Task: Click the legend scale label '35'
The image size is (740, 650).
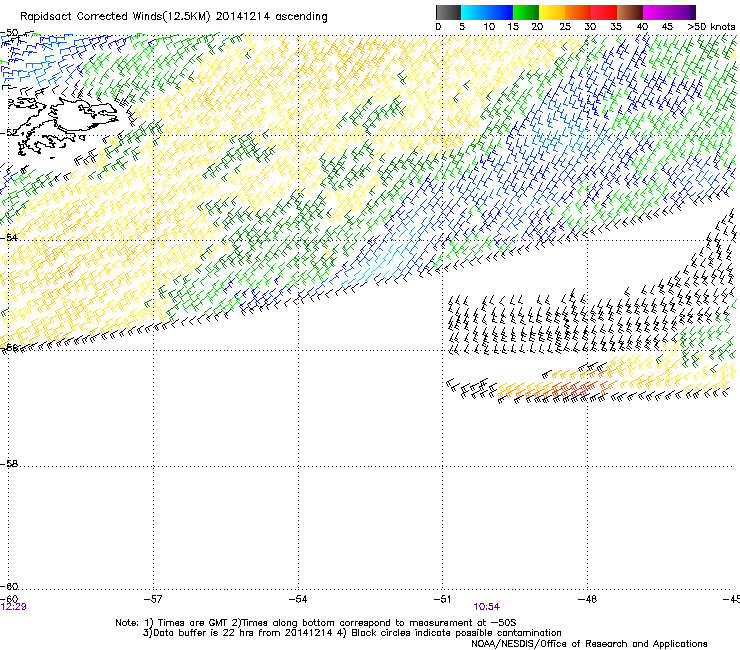Action: (616, 27)
